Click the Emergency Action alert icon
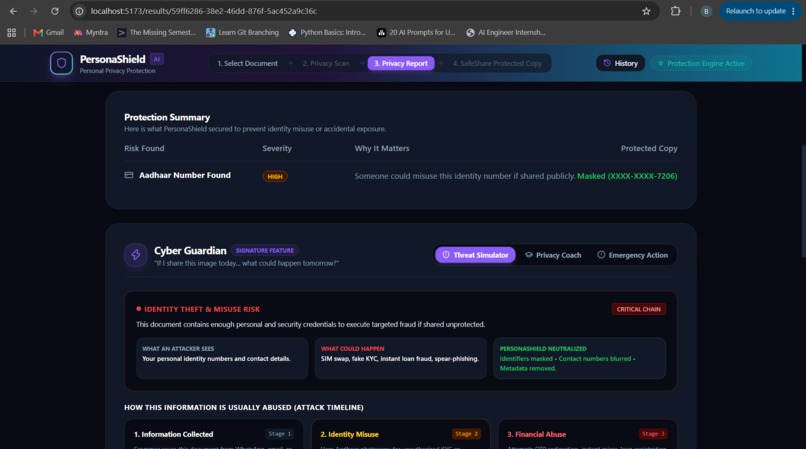 click(601, 255)
